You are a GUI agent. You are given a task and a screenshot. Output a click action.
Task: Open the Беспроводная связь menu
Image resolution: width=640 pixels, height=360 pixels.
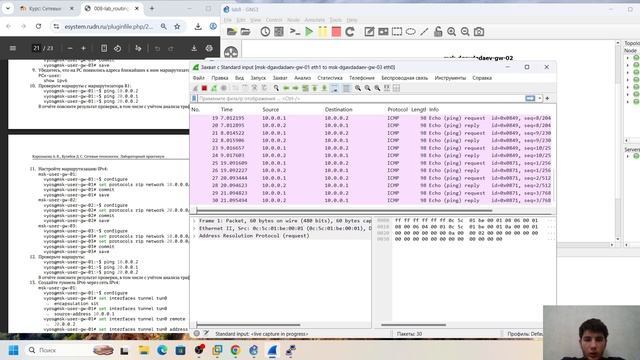click(x=404, y=78)
